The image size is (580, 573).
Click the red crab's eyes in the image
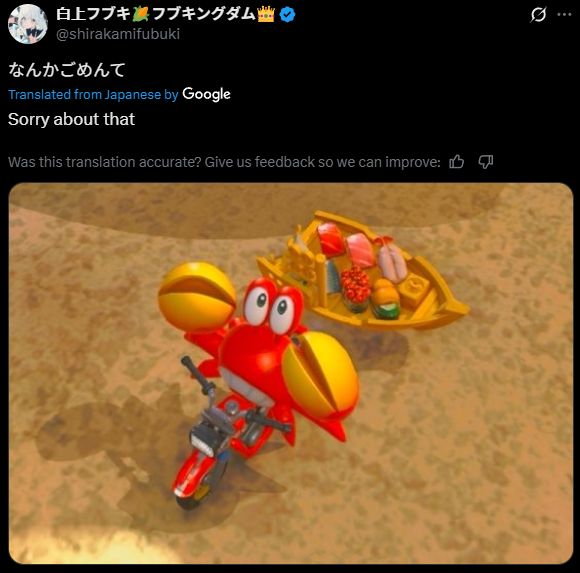(x=270, y=304)
